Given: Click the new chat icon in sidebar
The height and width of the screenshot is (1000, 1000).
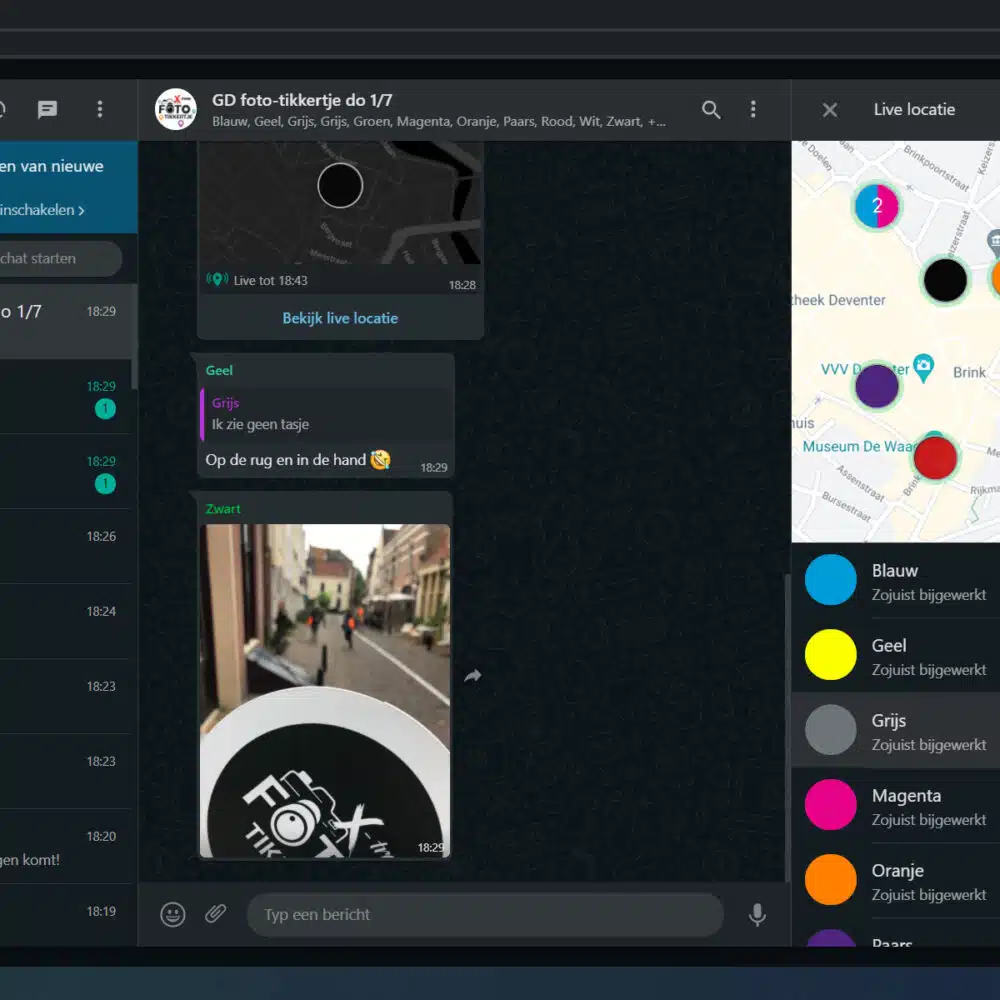Looking at the screenshot, I should 47,110.
